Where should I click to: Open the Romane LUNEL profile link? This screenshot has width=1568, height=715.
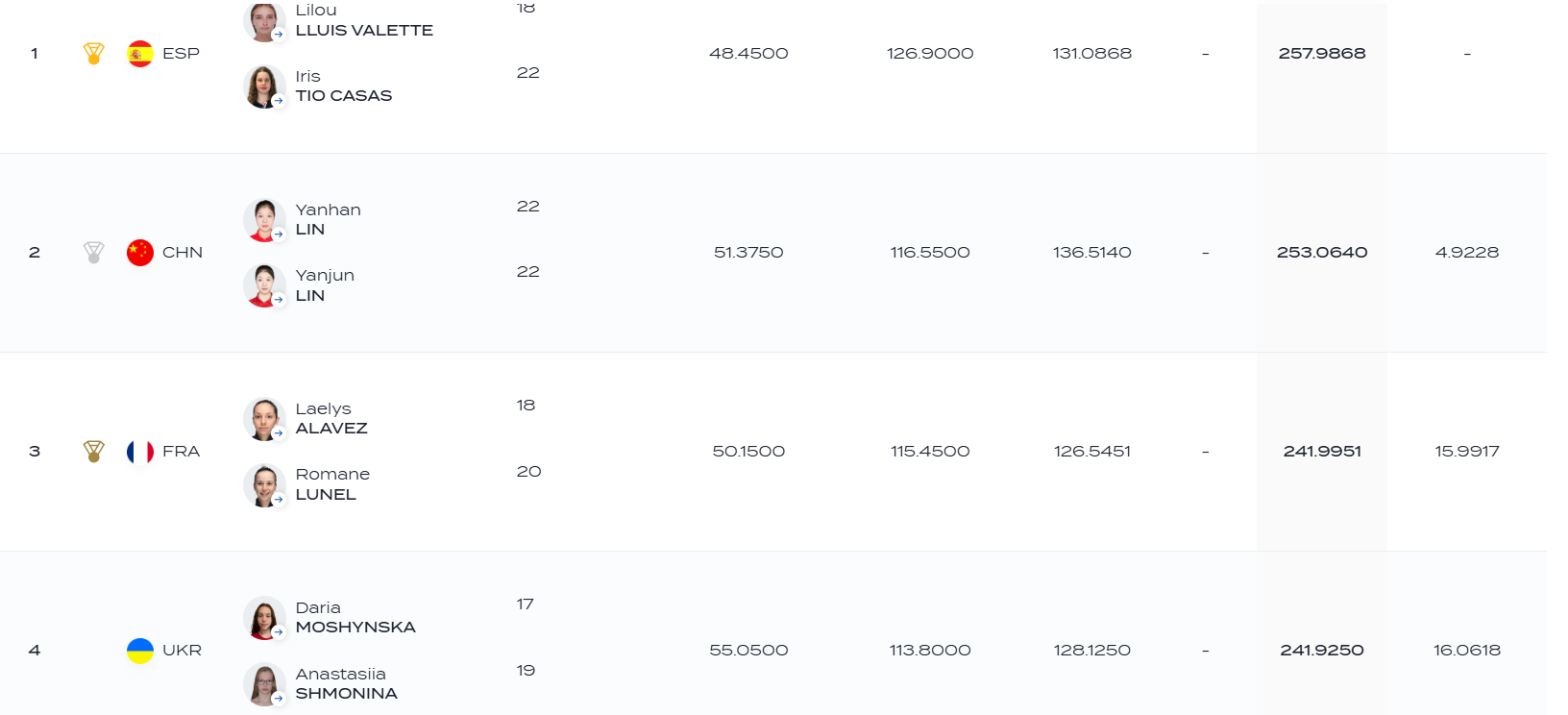[332, 484]
